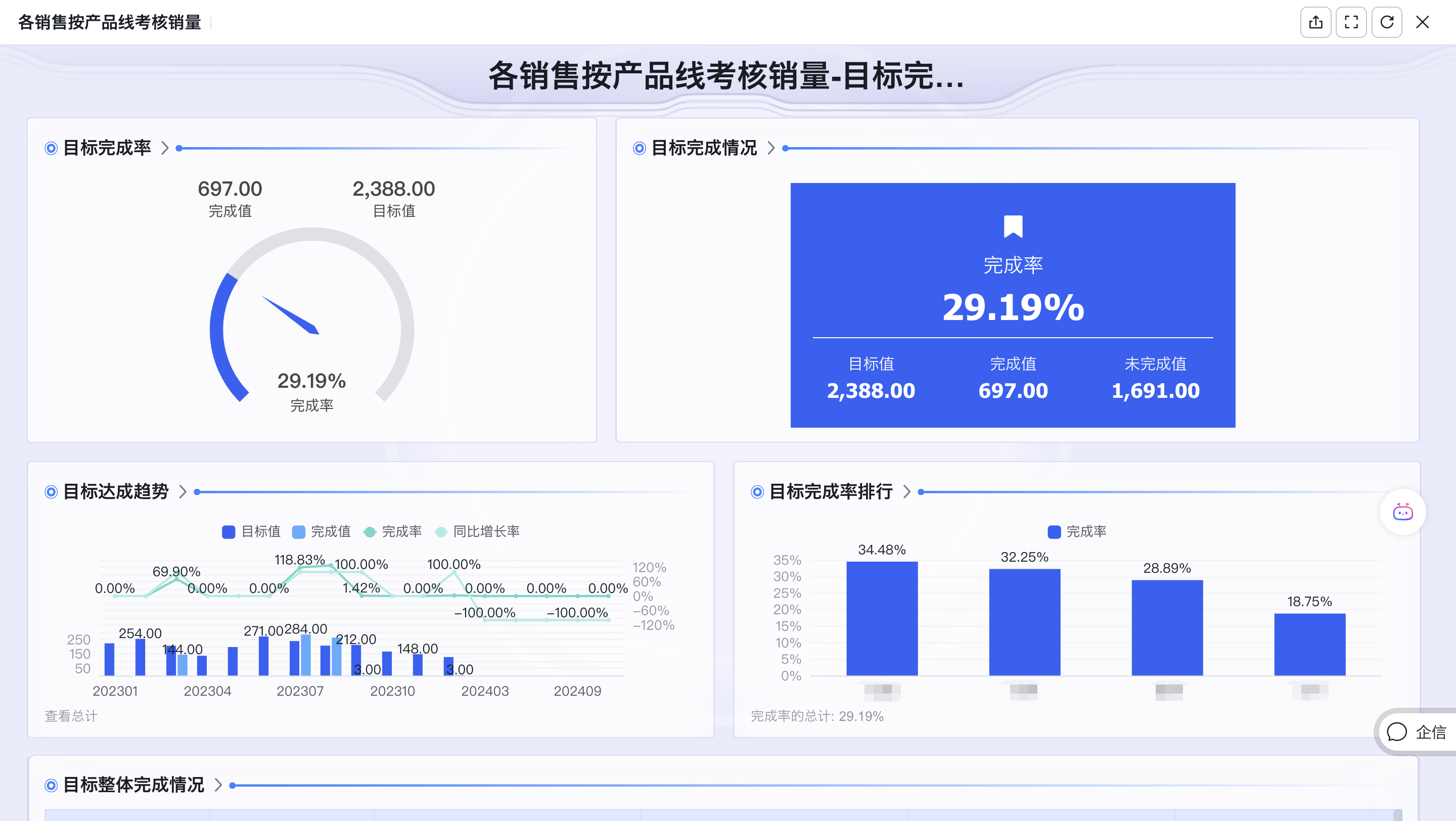The height and width of the screenshot is (821, 1456).
Task: Expand the chevron next to 目标整体完成情况
Action: tap(218, 784)
